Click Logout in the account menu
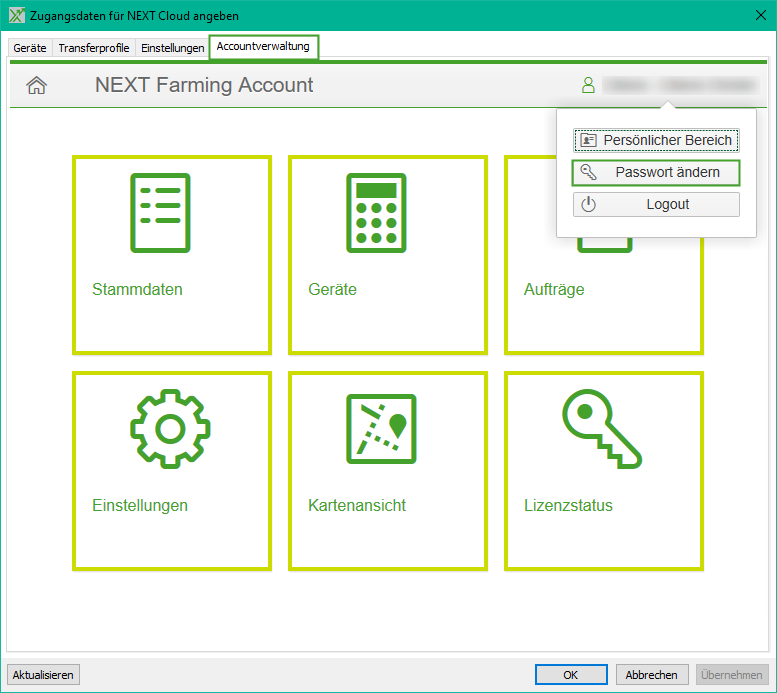Viewport: 777px width, 693px height. [x=656, y=205]
